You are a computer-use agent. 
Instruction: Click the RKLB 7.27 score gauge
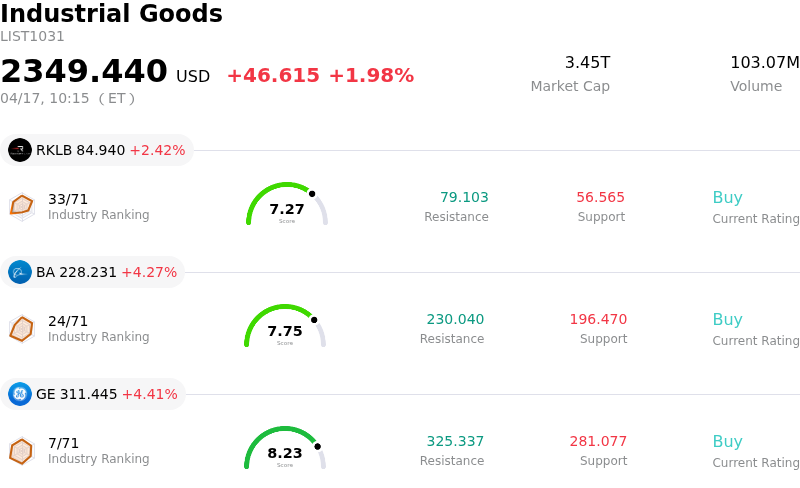click(x=287, y=205)
